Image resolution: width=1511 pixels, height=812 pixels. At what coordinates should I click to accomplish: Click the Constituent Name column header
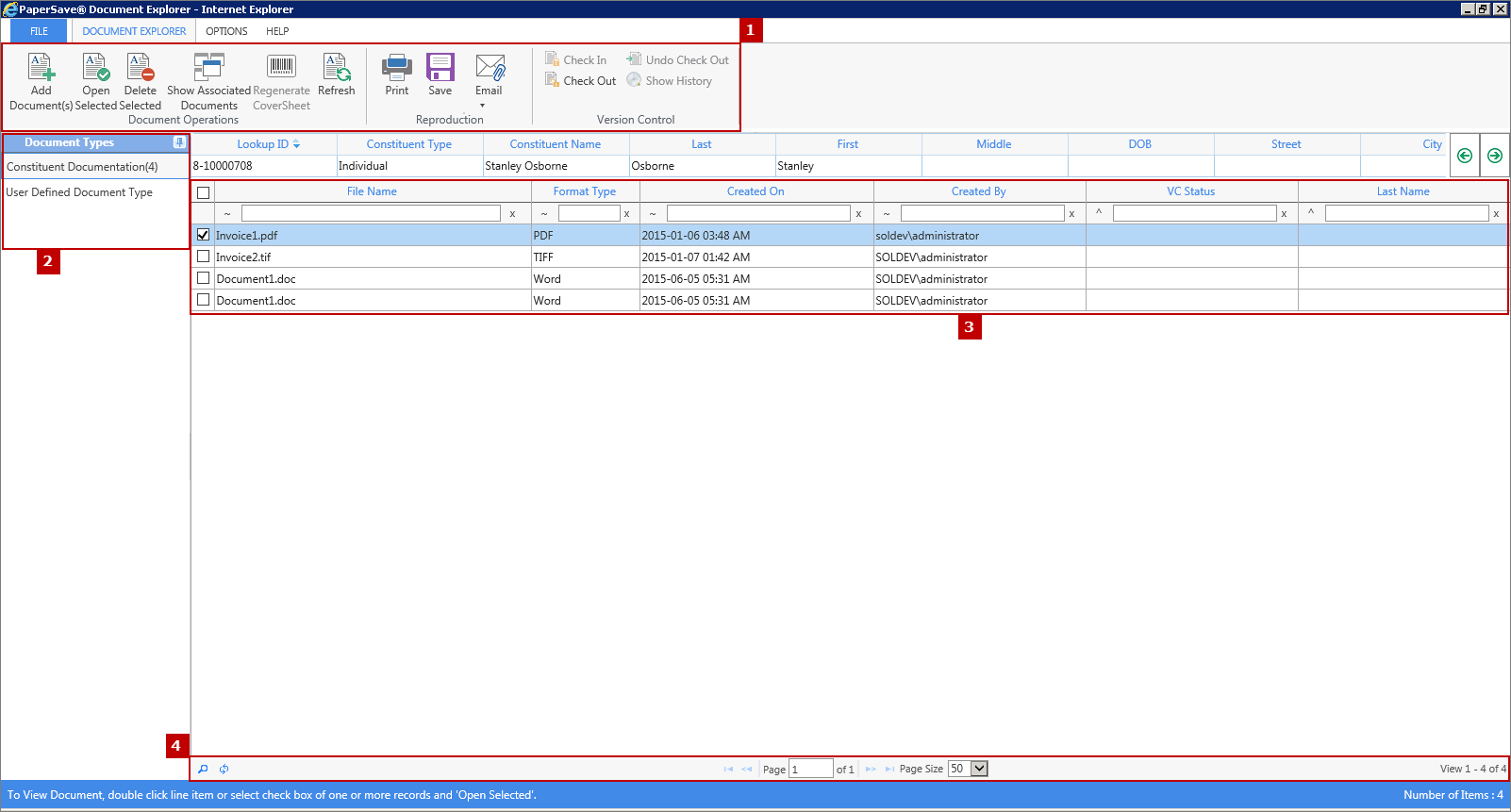pyautogui.click(x=556, y=144)
